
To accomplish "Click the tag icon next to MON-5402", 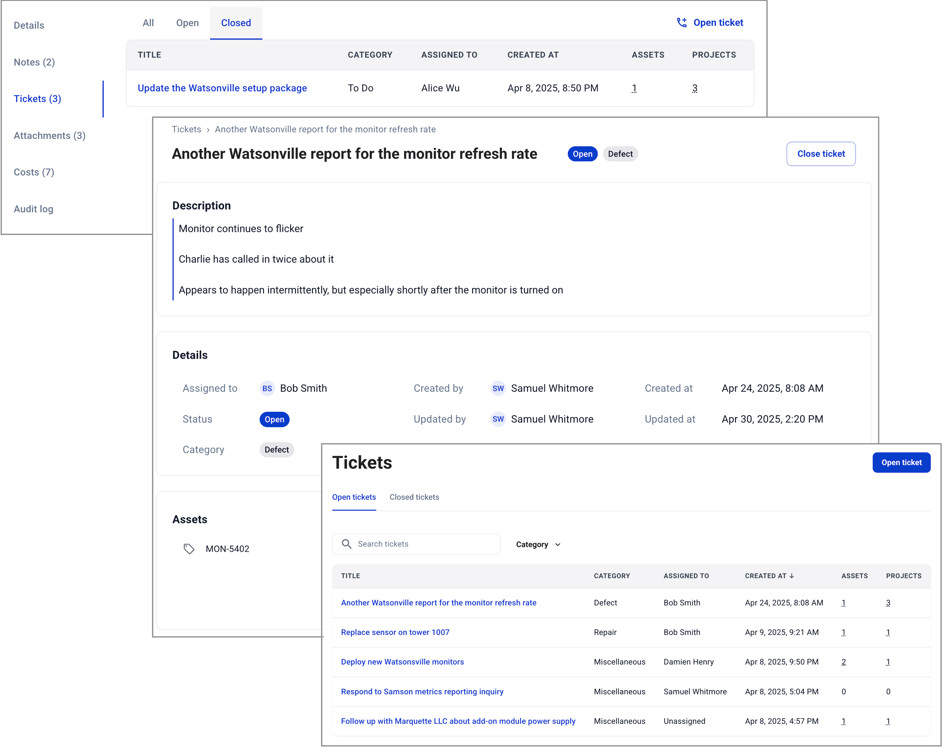I will coord(189,549).
